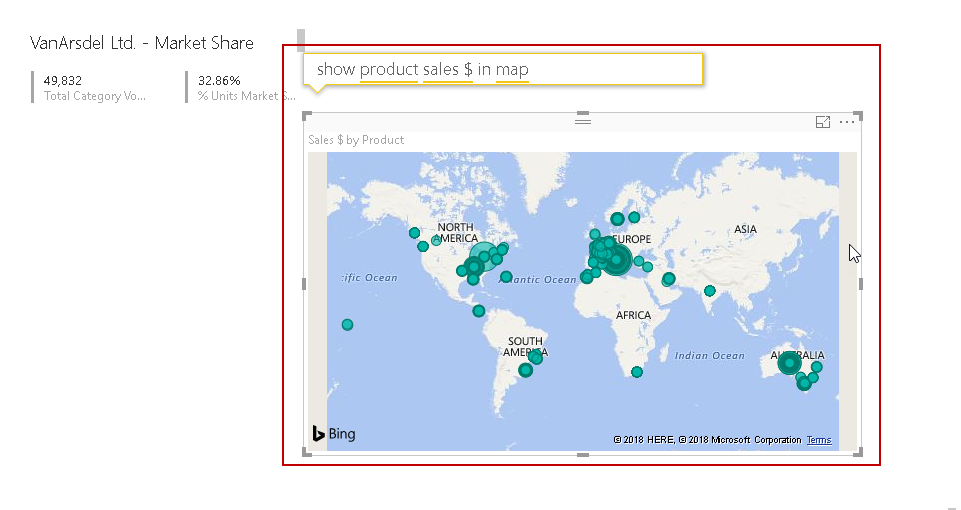Image resolution: width=961 pixels, height=510 pixels.
Task: Open More options ellipsis on map visual
Action: 847,122
